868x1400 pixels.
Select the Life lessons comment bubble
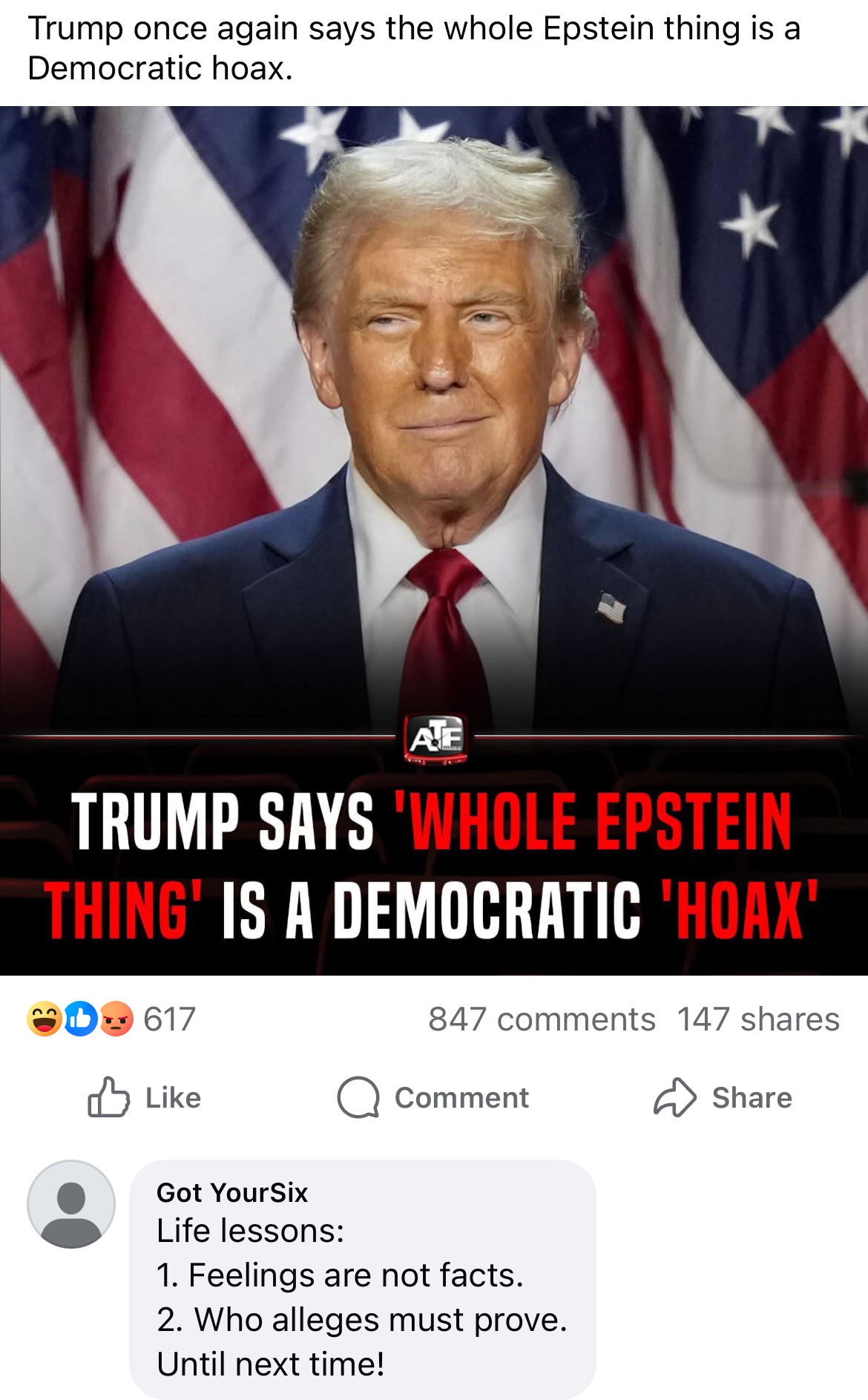coord(363,1280)
